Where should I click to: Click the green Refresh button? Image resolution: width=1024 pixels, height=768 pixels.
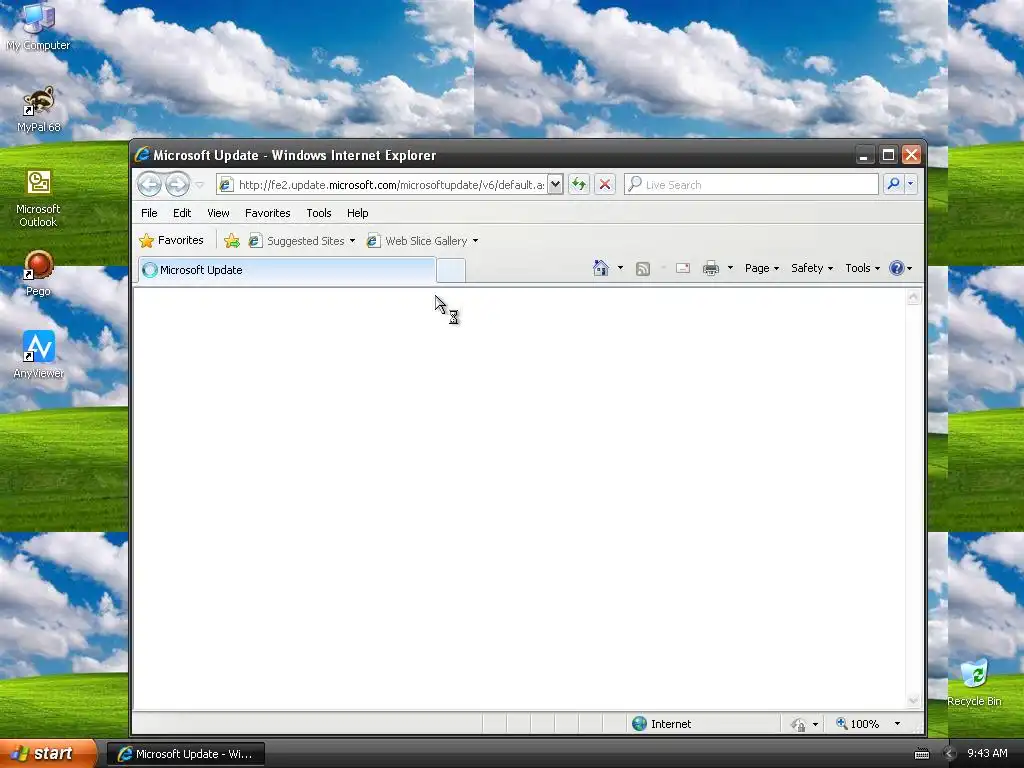(579, 185)
